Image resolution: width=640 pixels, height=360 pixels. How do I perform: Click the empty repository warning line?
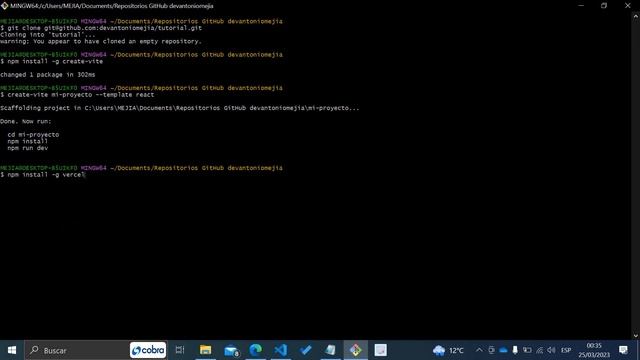pos(101,41)
